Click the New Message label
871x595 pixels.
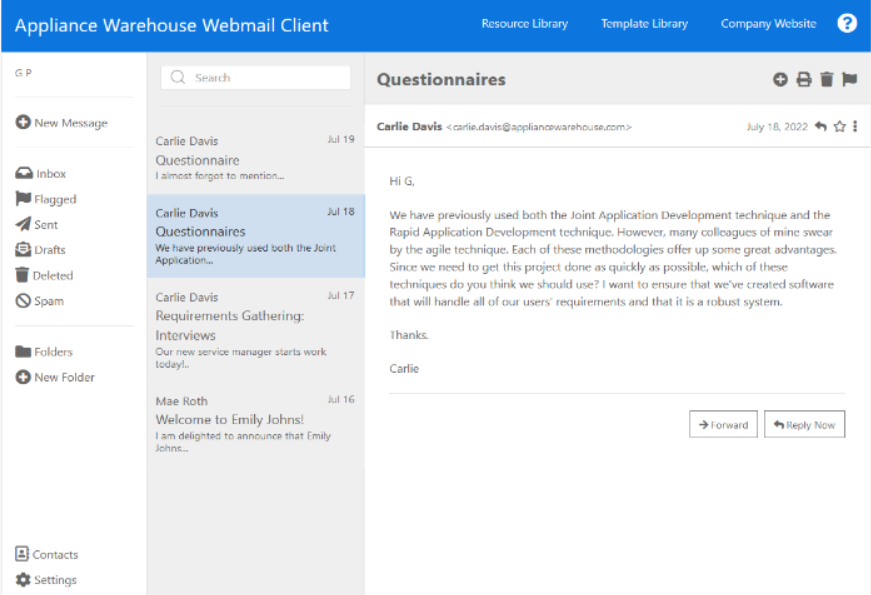click(x=71, y=123)
